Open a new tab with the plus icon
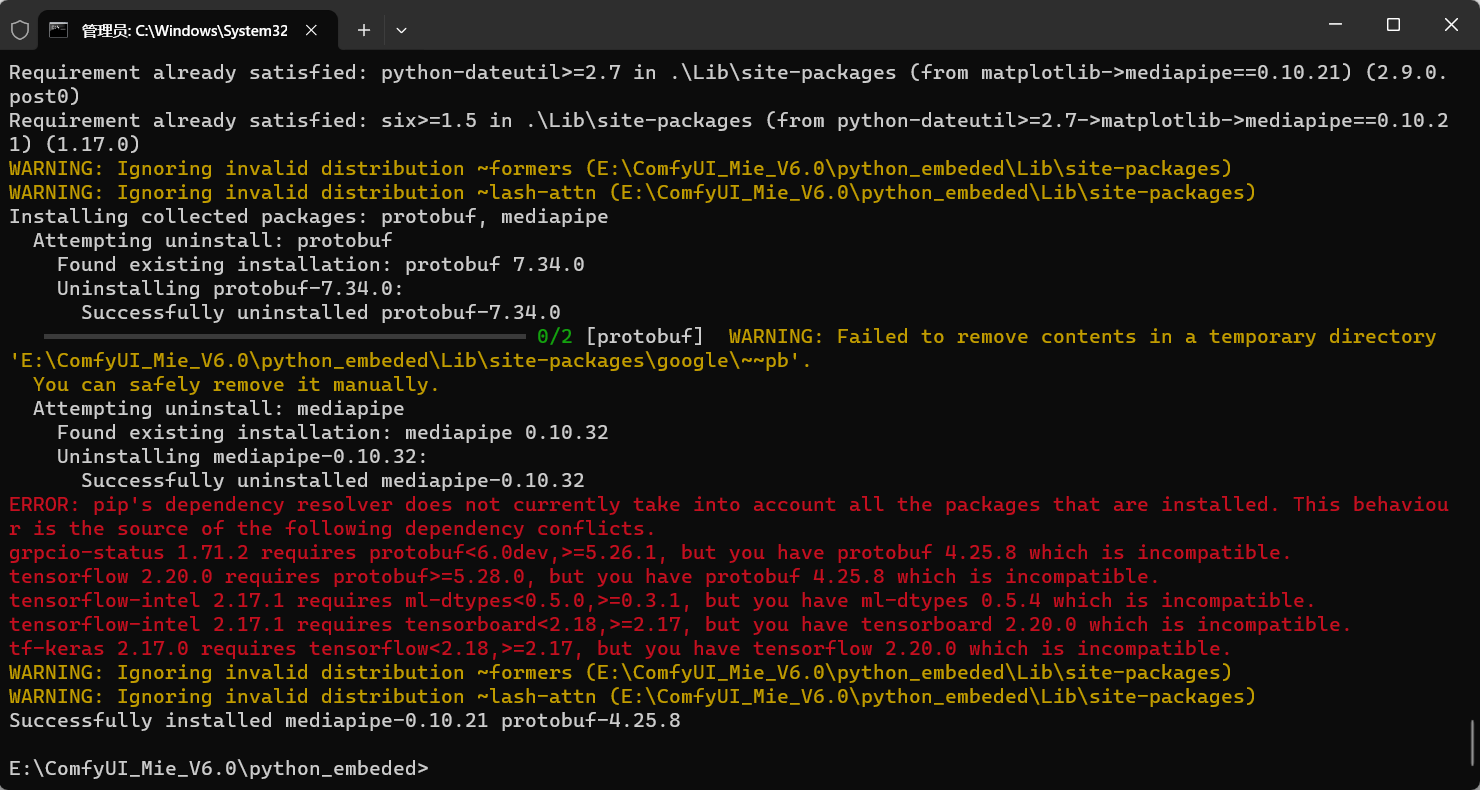Image resolution: width=1480 pixels, height=790 pixels. pos(364,30)
